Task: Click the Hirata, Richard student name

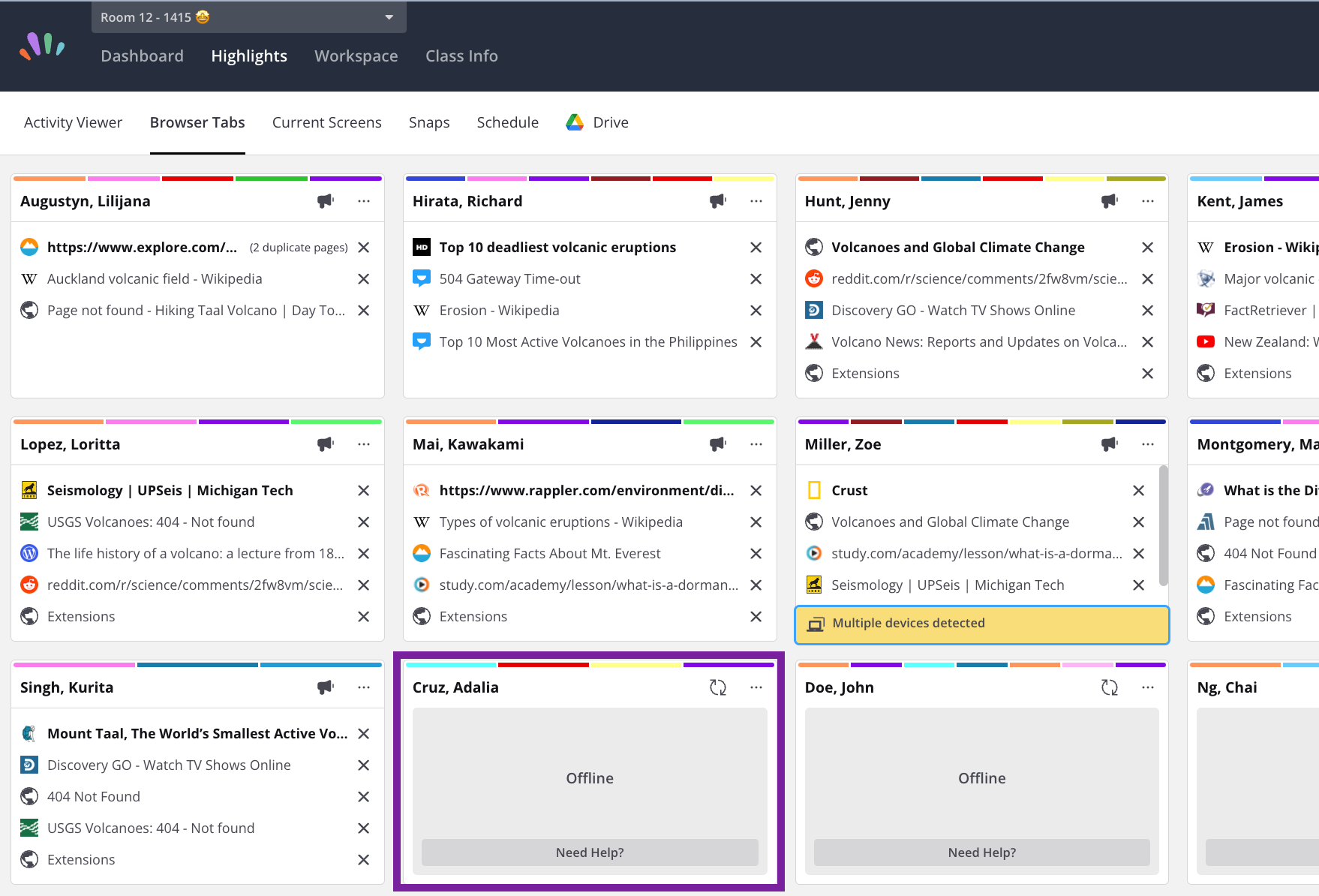Action: (x=467, y=201)
